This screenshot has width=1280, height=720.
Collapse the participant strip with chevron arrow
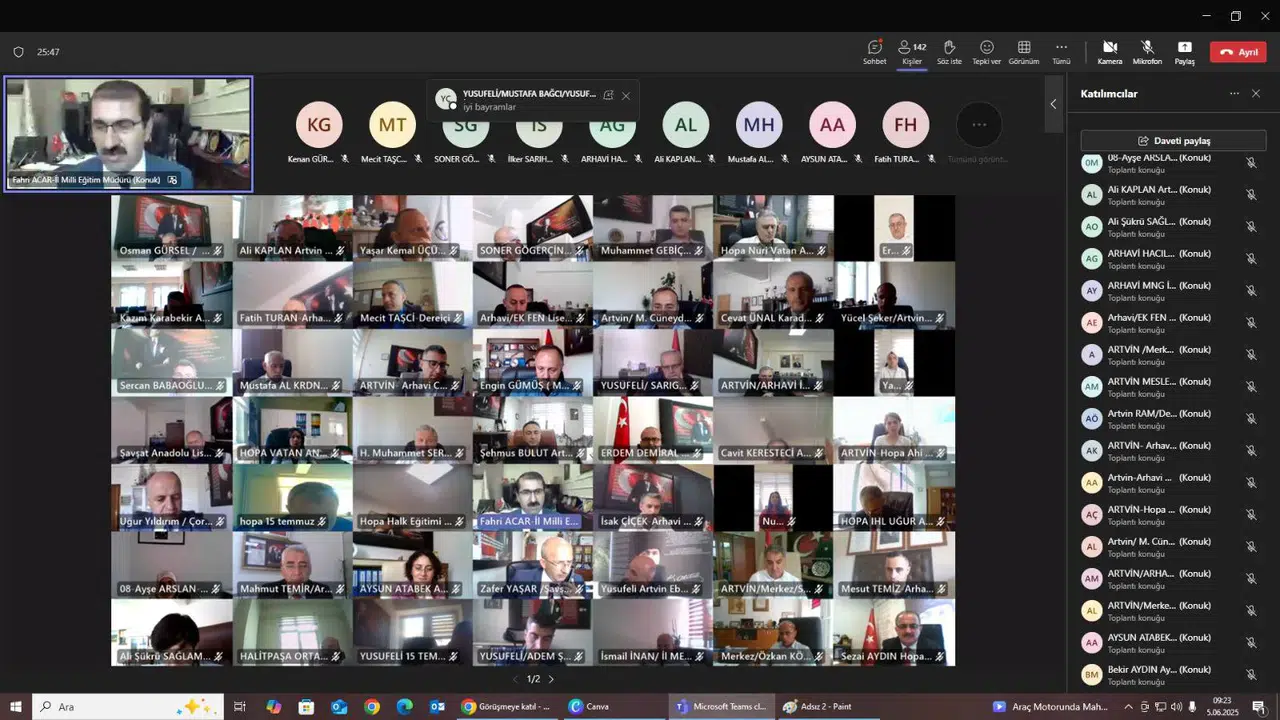click(x=1052, y=104)
